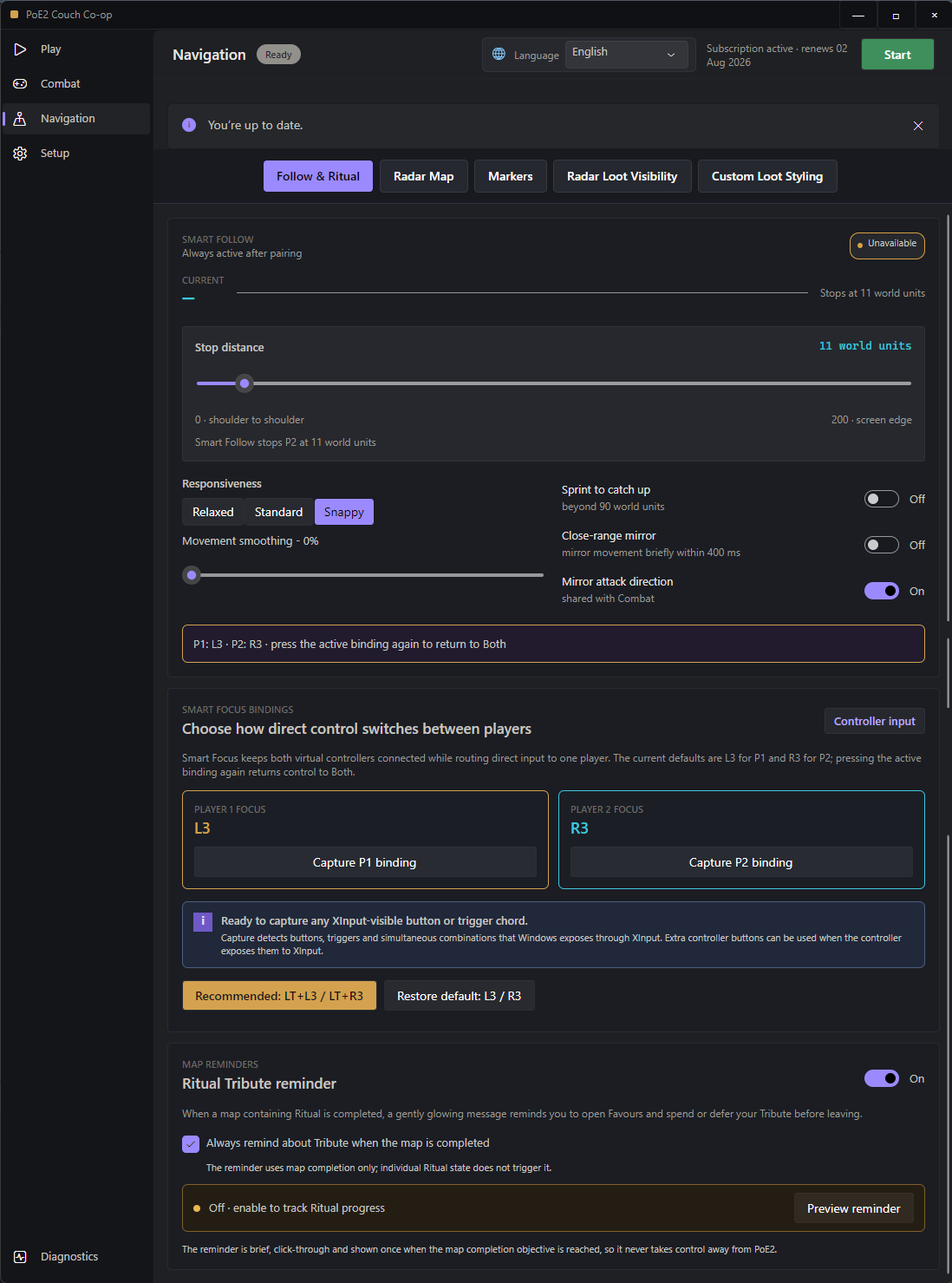Click the Combat gamepad icon
Image resolution: width=952 pixels, height=1283 pixels.
pos(20,84)
